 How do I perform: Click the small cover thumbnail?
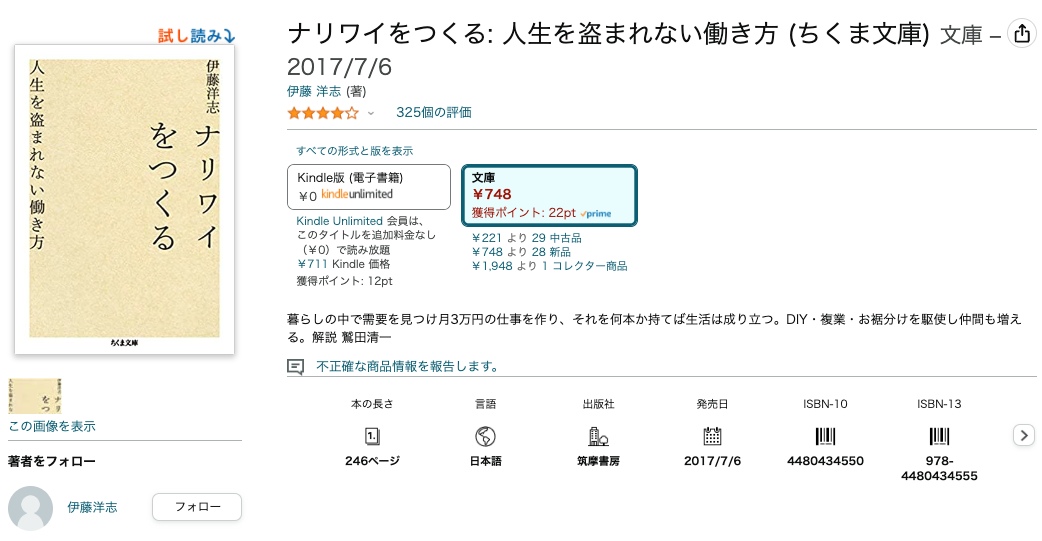click(36, 396)
